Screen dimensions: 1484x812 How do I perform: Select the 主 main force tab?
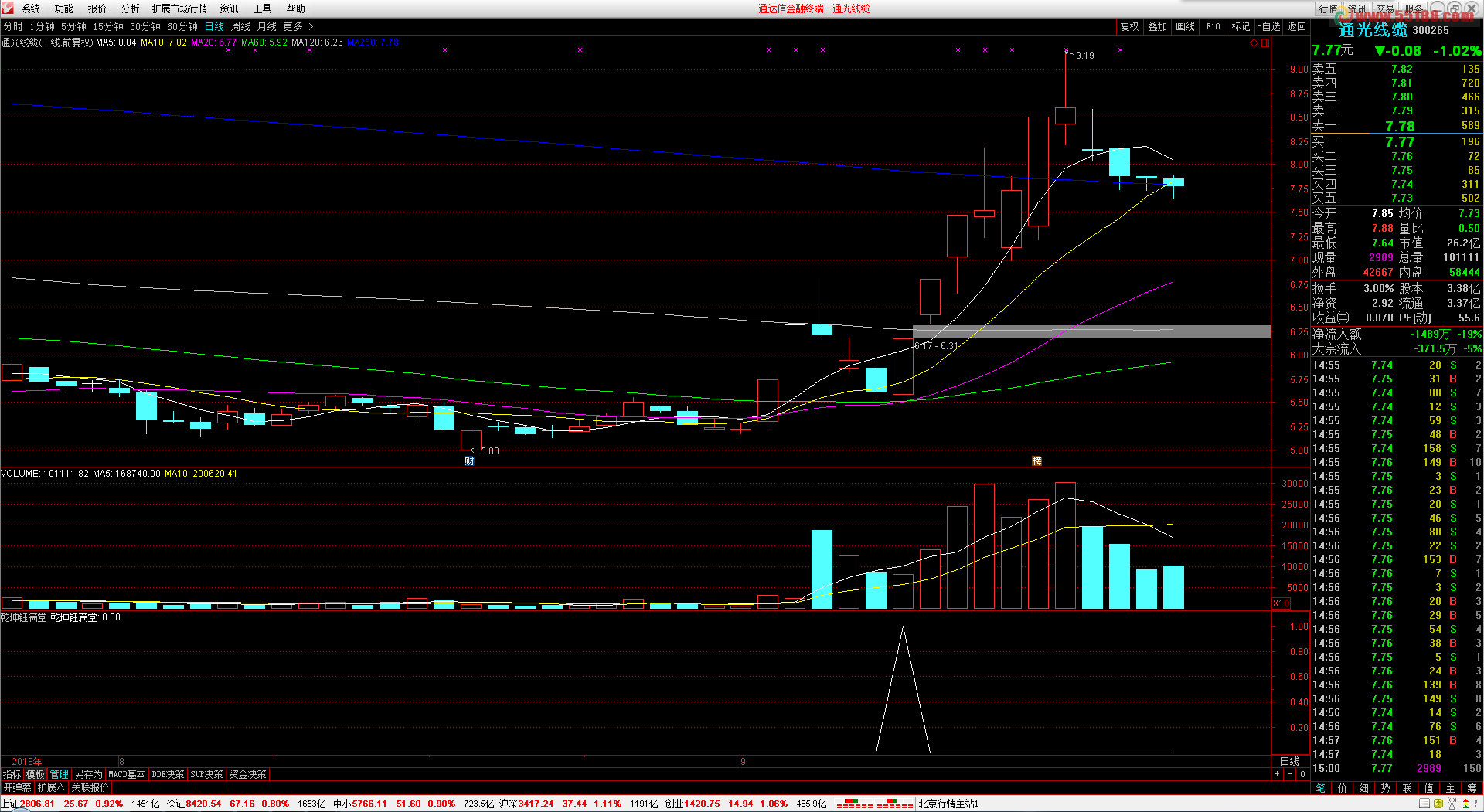[x=1451, y=788]
